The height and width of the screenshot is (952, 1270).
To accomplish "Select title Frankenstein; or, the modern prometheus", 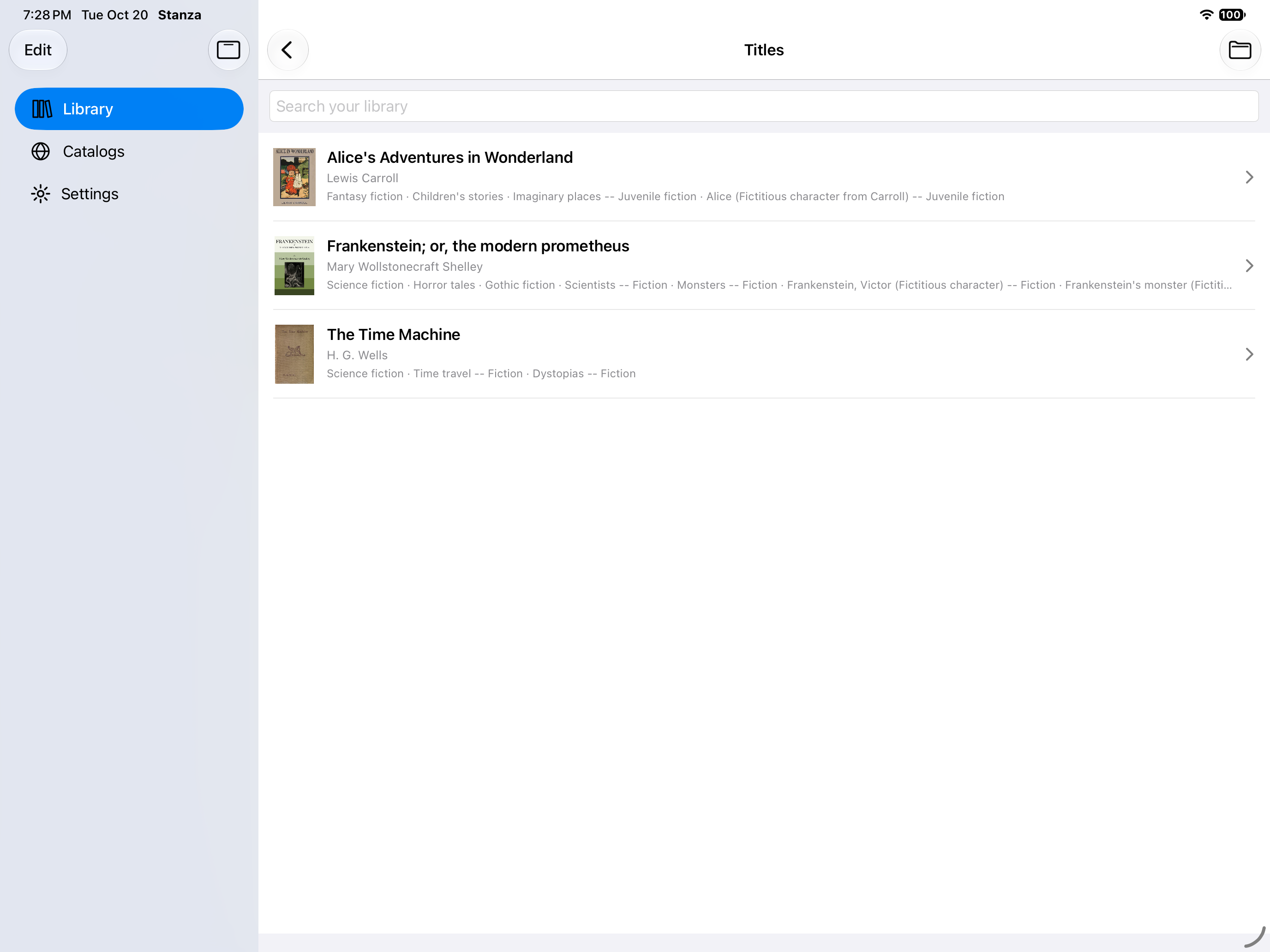I will [478, 246].
